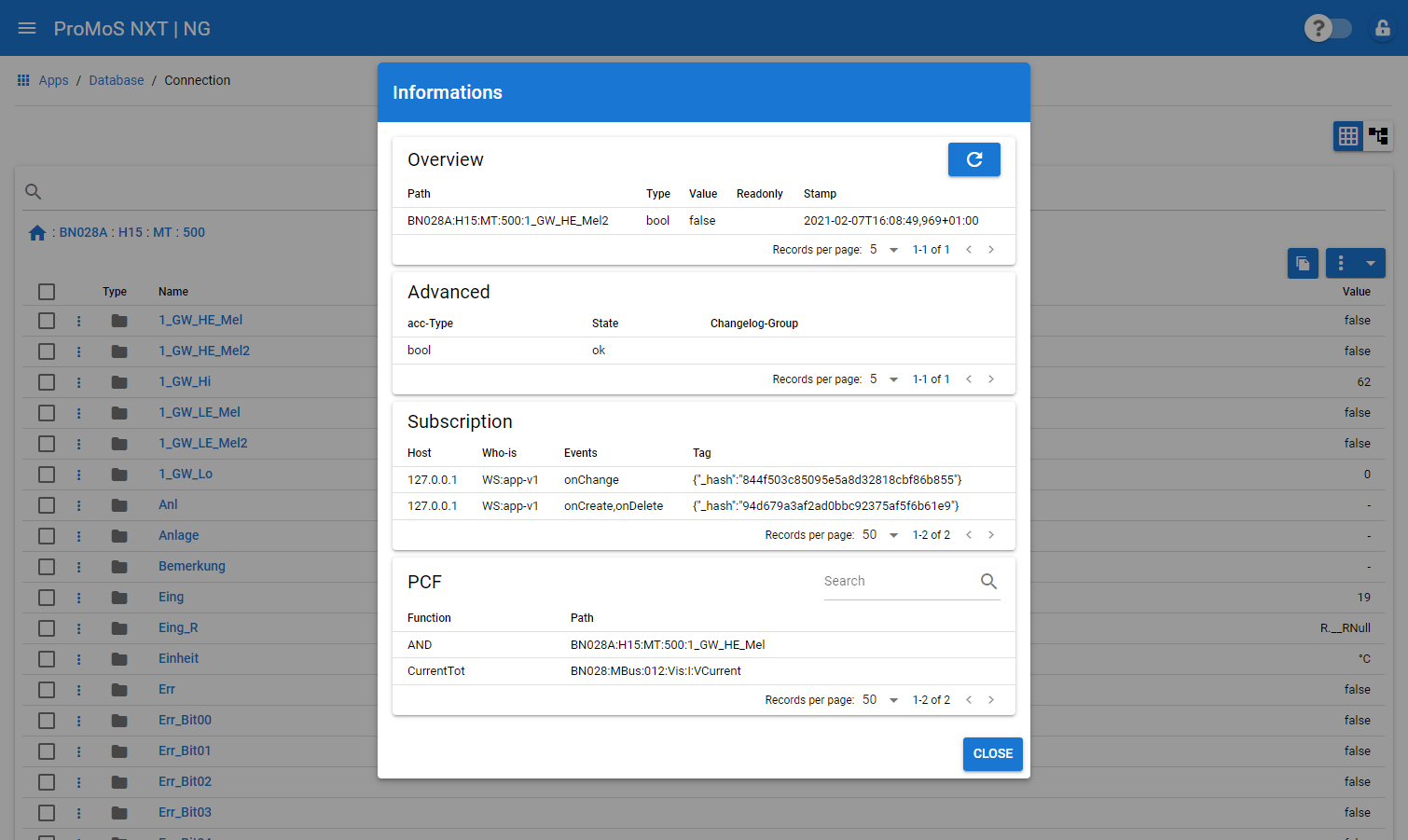Go to next page in PCF

991,699
